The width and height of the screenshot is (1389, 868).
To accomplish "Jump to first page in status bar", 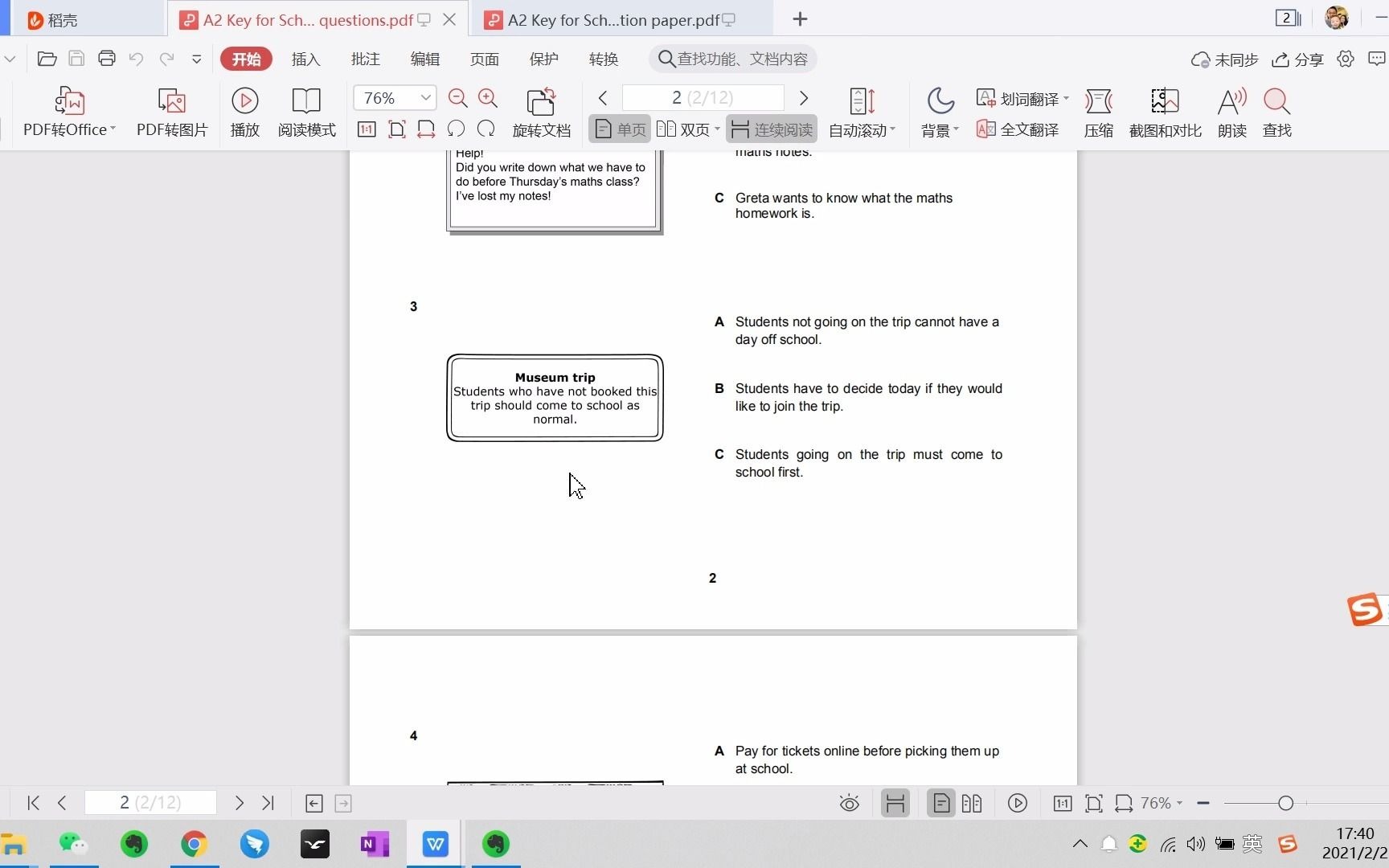I will pyautogui.click(x=33, y=803).
